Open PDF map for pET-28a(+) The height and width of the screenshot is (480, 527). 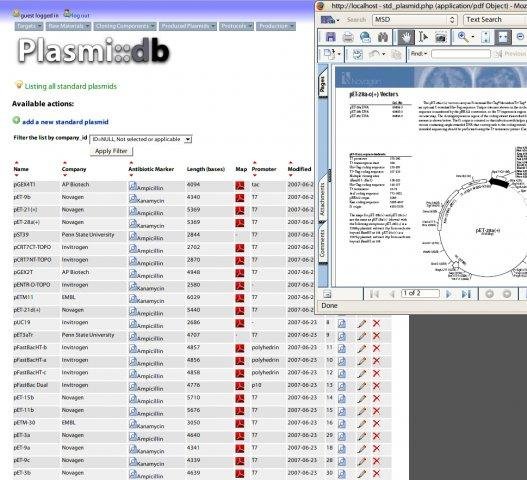click(x=240, y=223)
